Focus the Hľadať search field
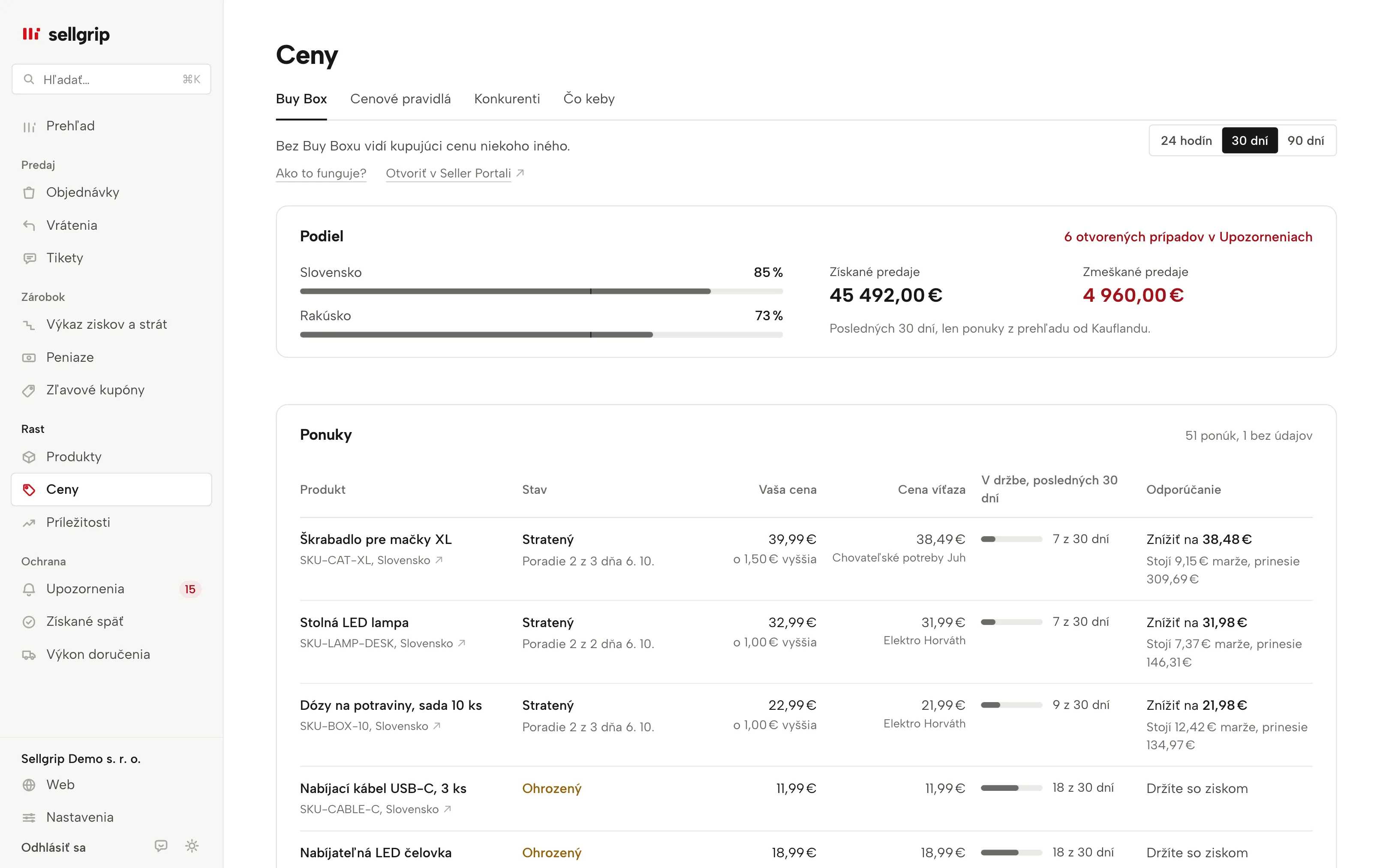This screenshot has width=1389, height=868. coord(111,79)
